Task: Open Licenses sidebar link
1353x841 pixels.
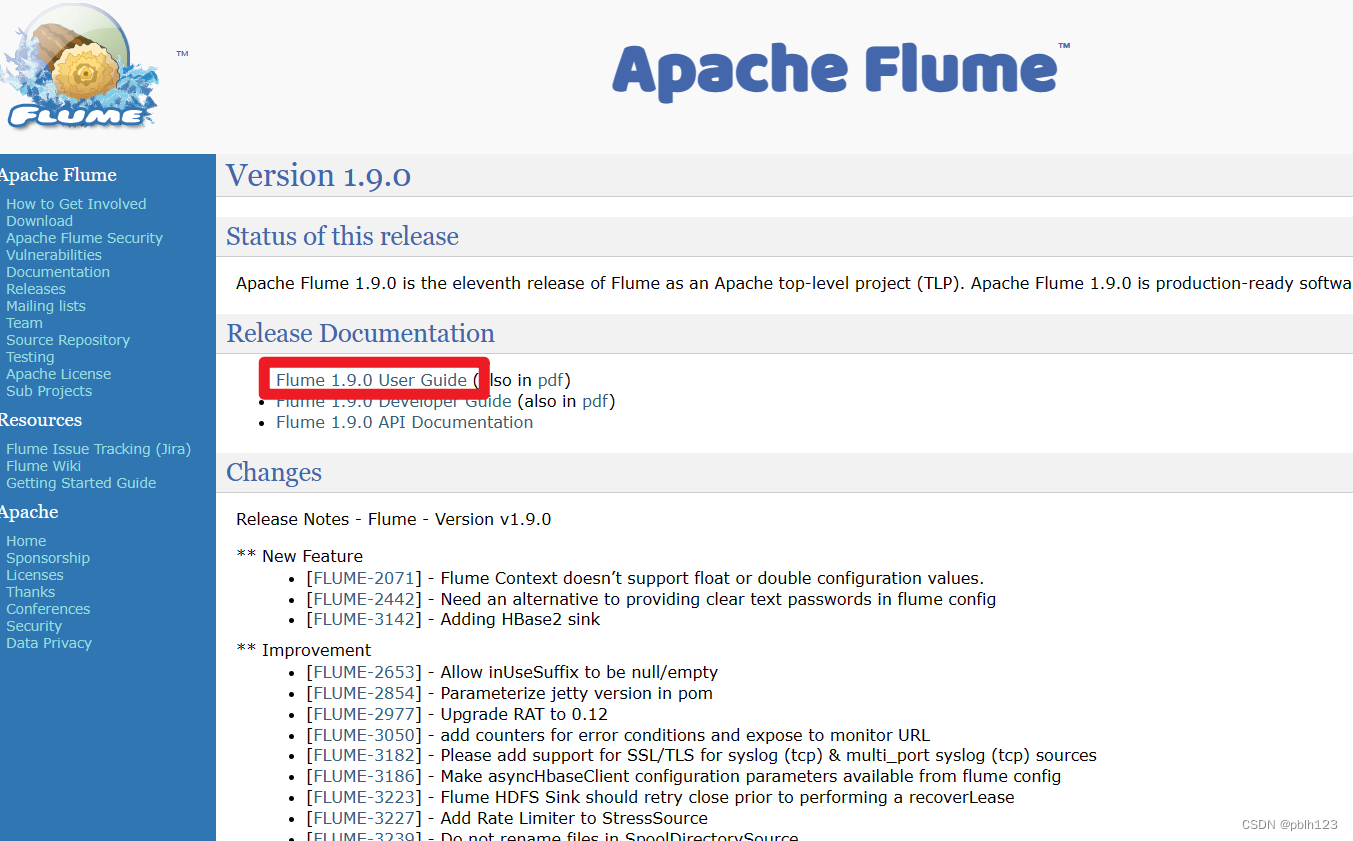Action: pos(35,575)
